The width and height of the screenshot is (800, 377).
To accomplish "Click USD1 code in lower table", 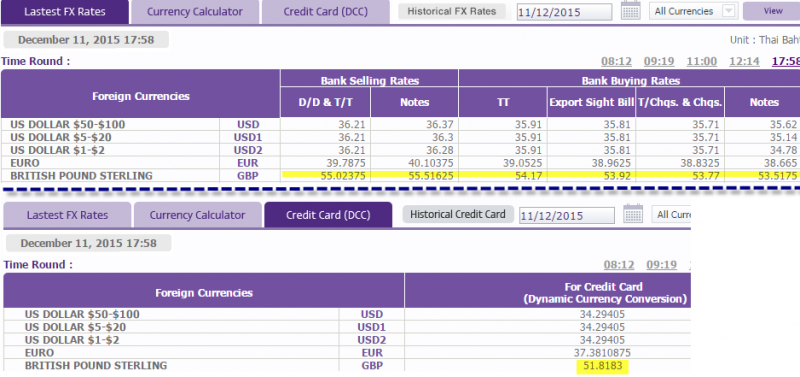I will click(x=372, y=327).
